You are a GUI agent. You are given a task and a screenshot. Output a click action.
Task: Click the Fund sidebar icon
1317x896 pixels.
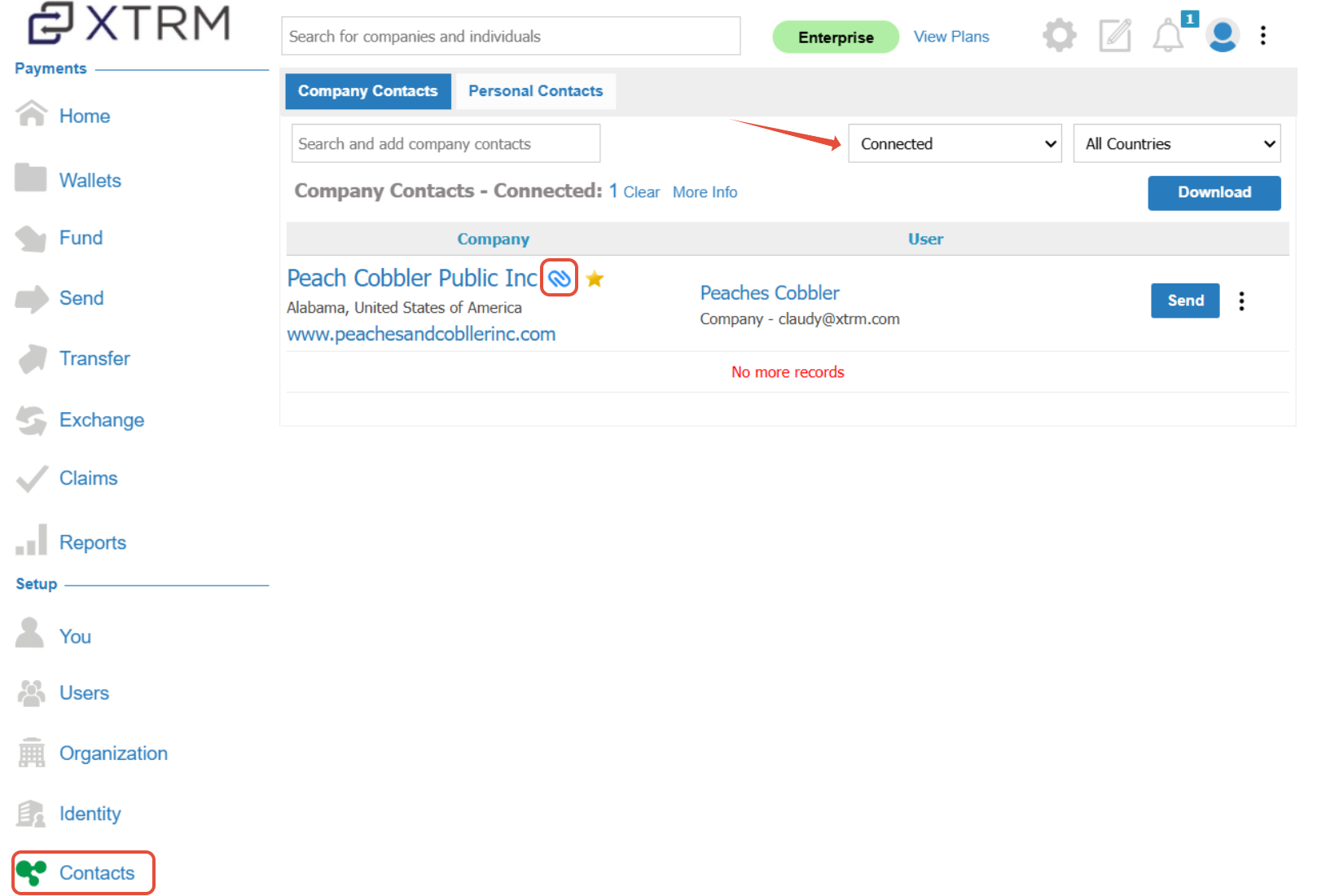tap(31, 238)
